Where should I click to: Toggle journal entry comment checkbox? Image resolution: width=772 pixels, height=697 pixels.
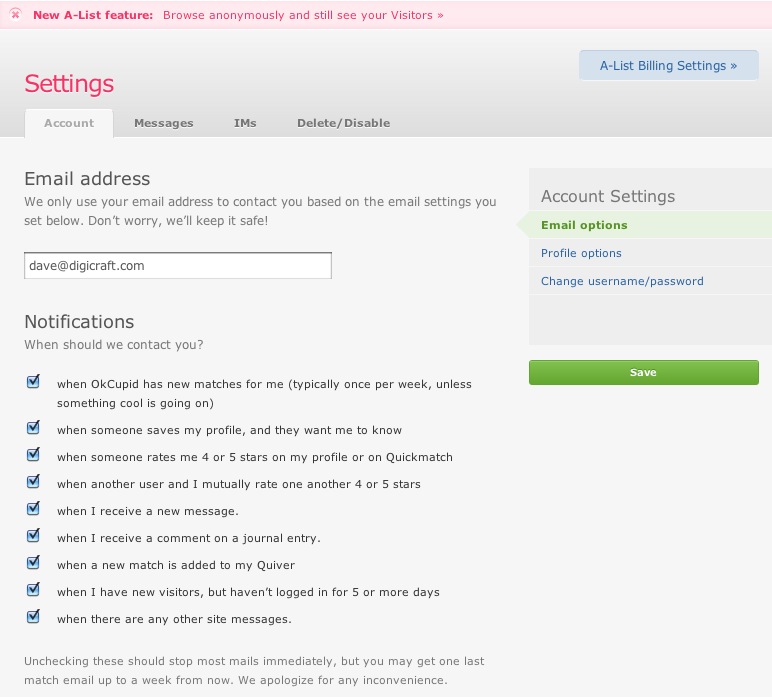(33, 536)
